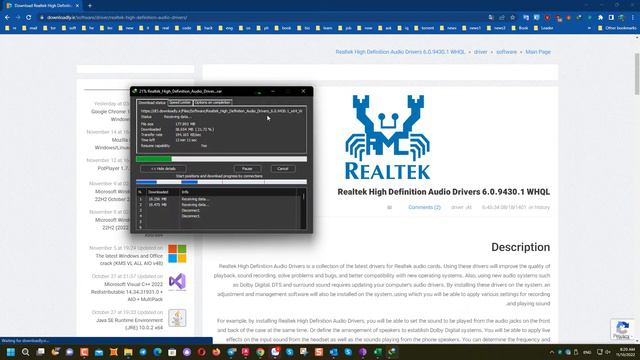Open the 'Book' bookmark folder

(519, 28)
